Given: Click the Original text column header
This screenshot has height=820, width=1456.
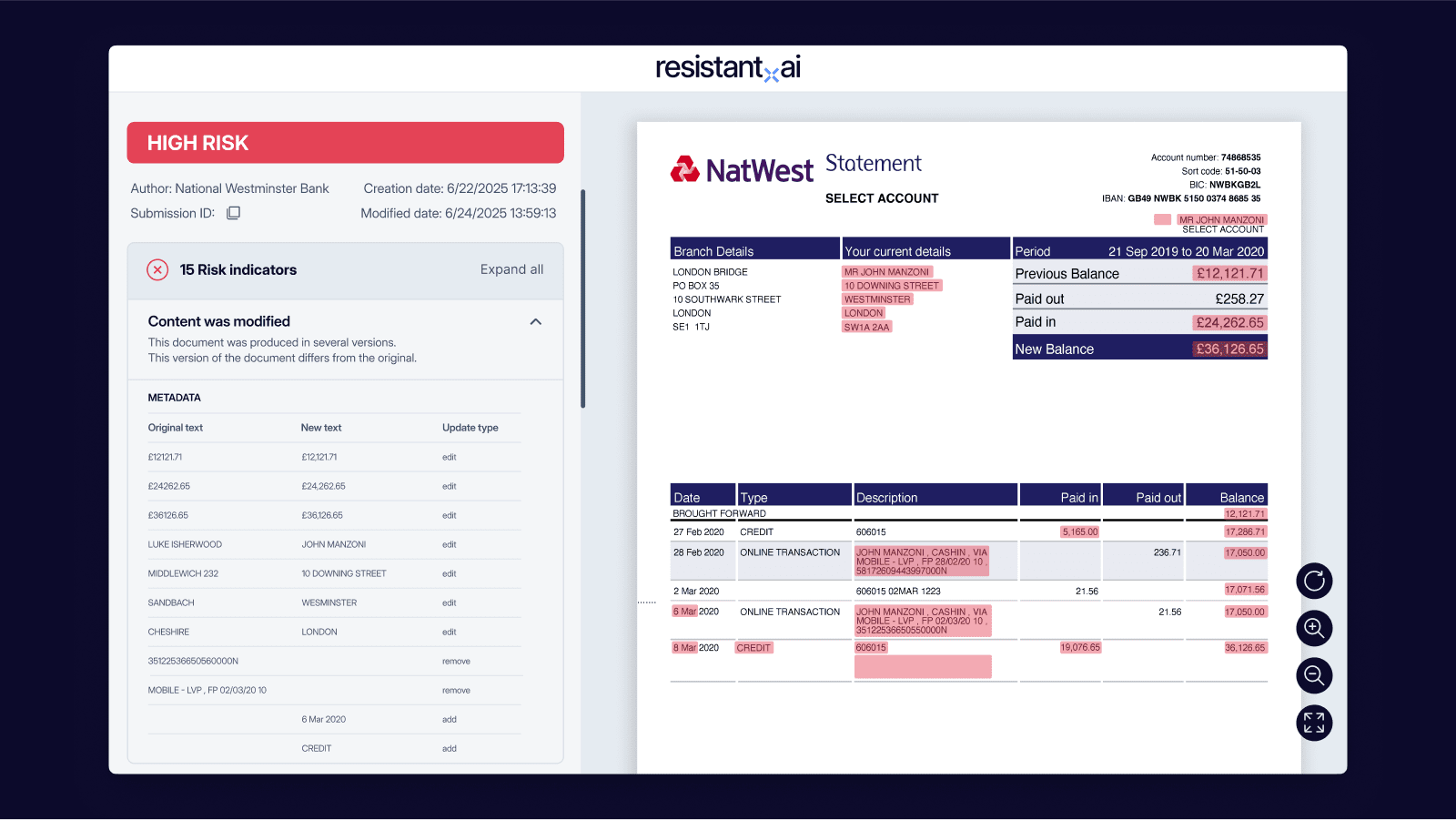Looking at the screenshot, I should (x=176, y=428).
